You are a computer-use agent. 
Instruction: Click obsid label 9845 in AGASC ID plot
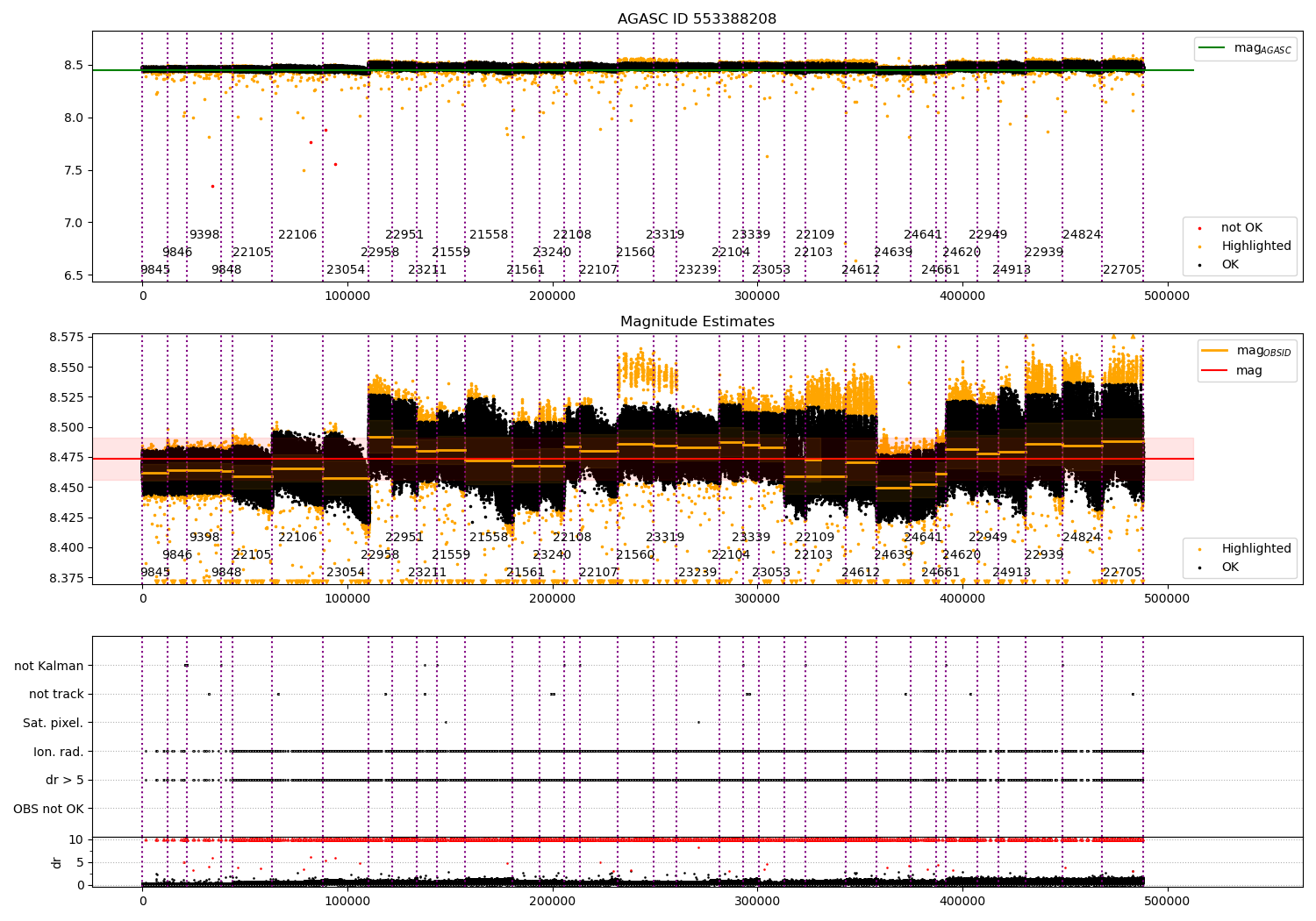[x=155, y=269]
